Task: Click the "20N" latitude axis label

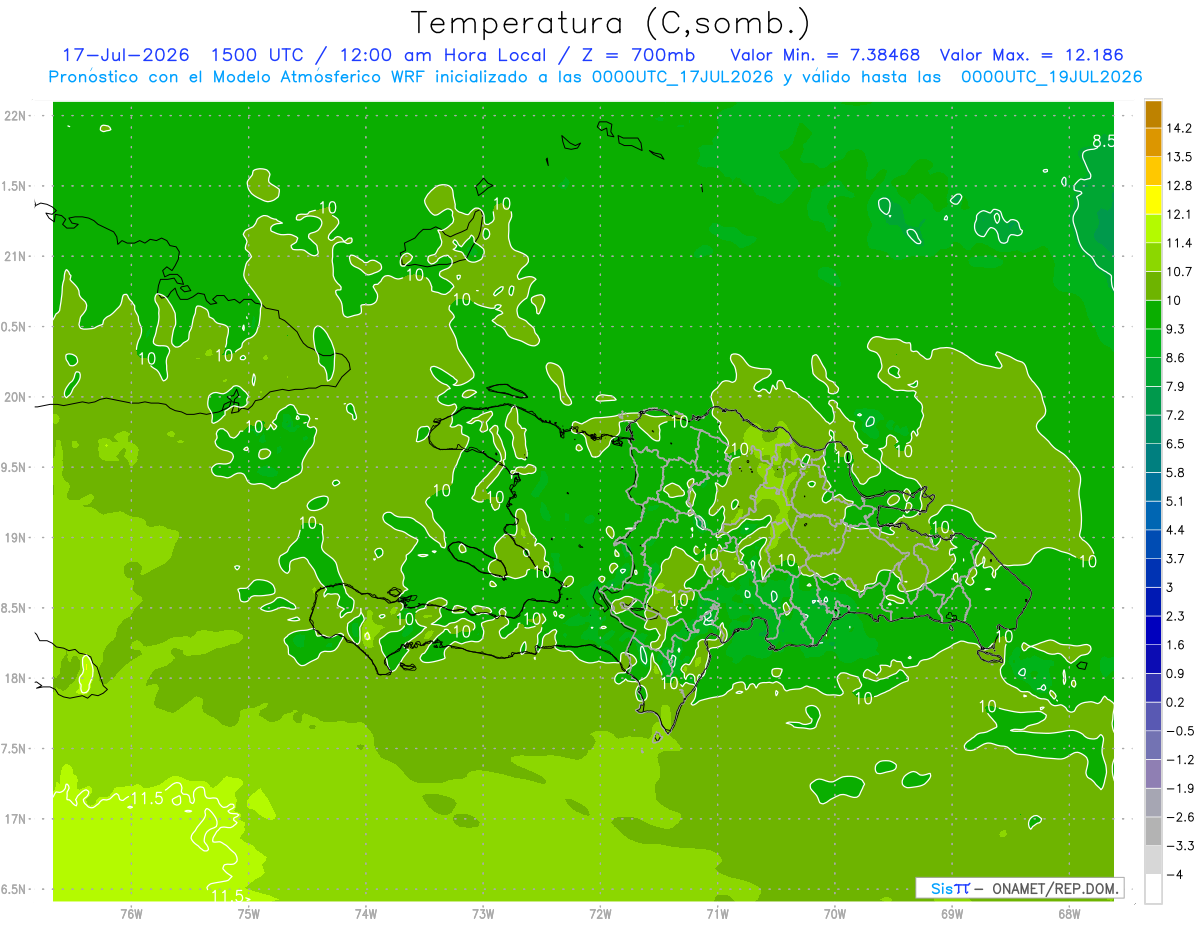Action: (15, 397)
